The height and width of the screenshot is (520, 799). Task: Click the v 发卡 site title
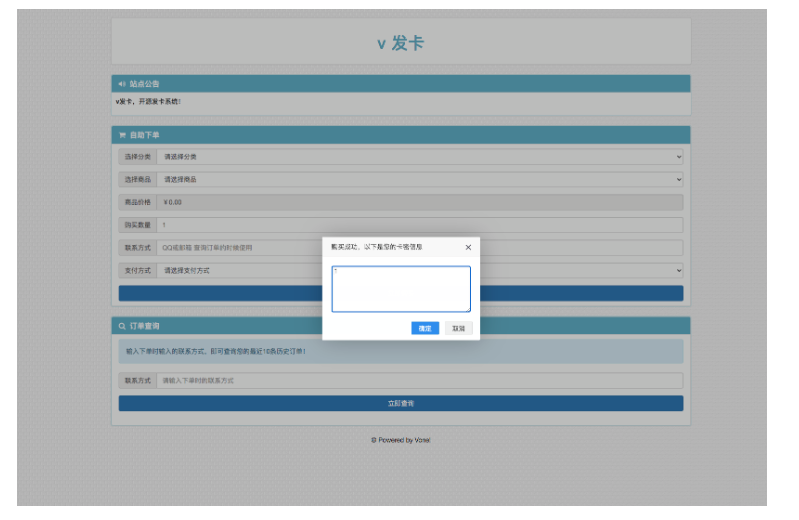[x=400, y=44]
